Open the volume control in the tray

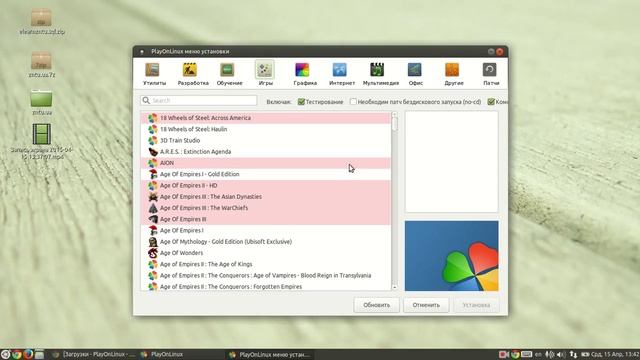pyautogui.click(x=561, y=354)
